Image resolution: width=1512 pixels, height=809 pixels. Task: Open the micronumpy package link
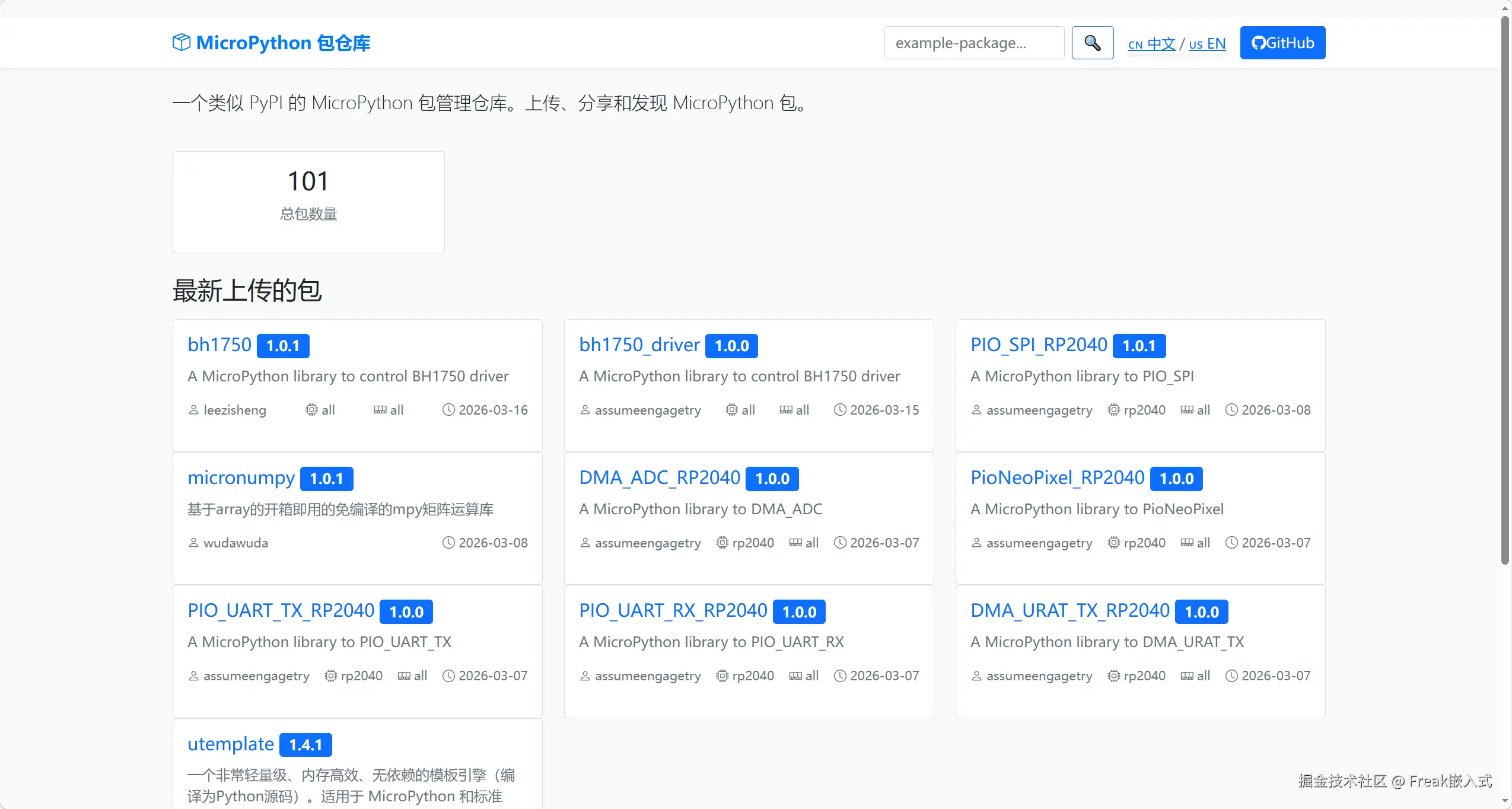(241, 477)
